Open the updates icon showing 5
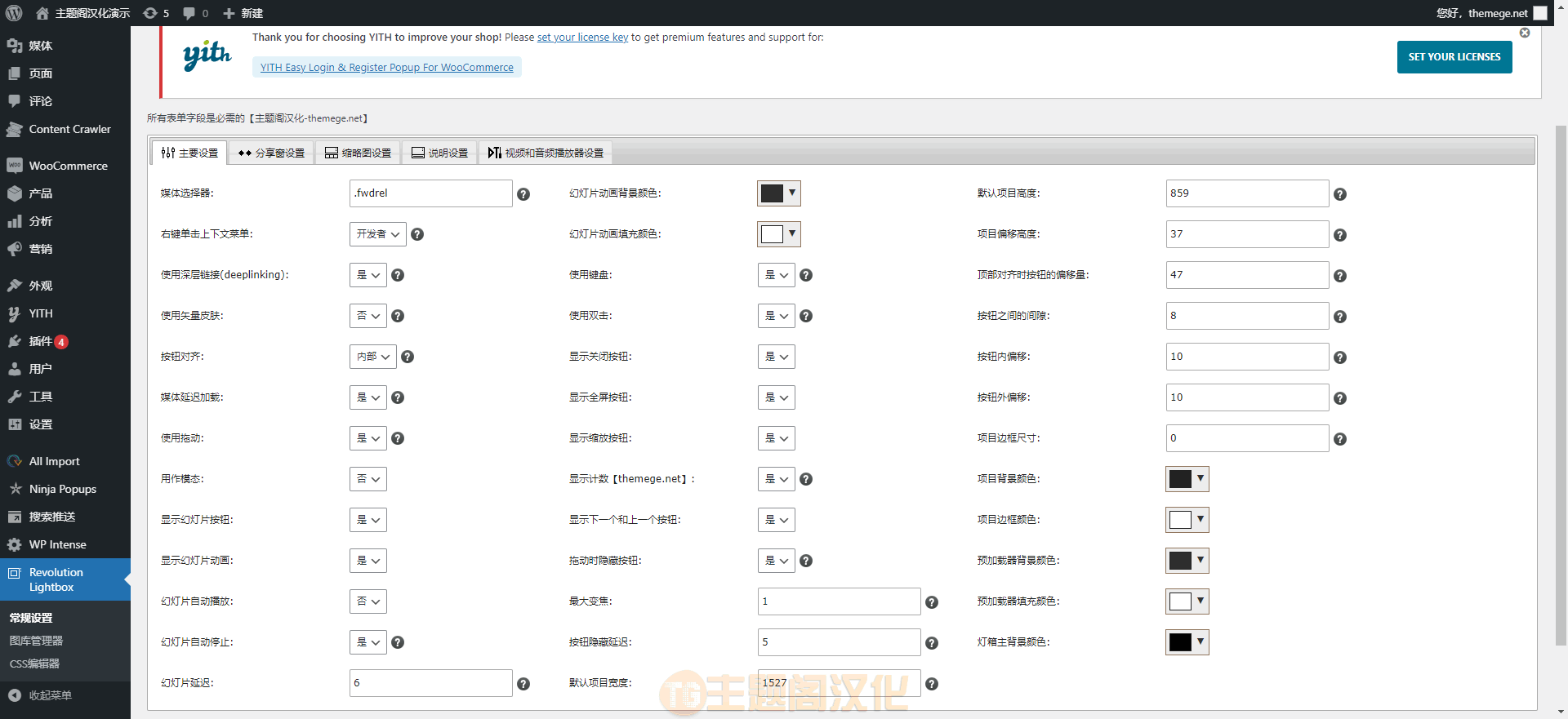 pyautogui.click(x=156, y=13)
